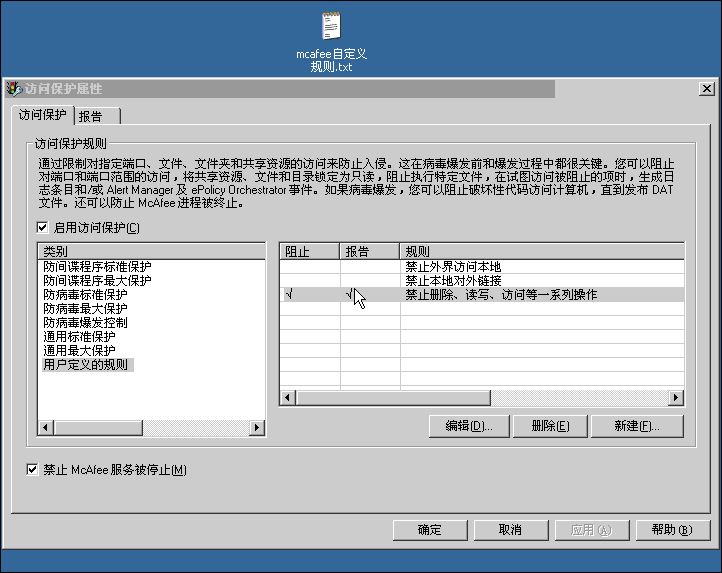The width and height of the screenshot is (722, 573).
Task: Select category 防间谍程序标准保护
Action: [97, 267]
